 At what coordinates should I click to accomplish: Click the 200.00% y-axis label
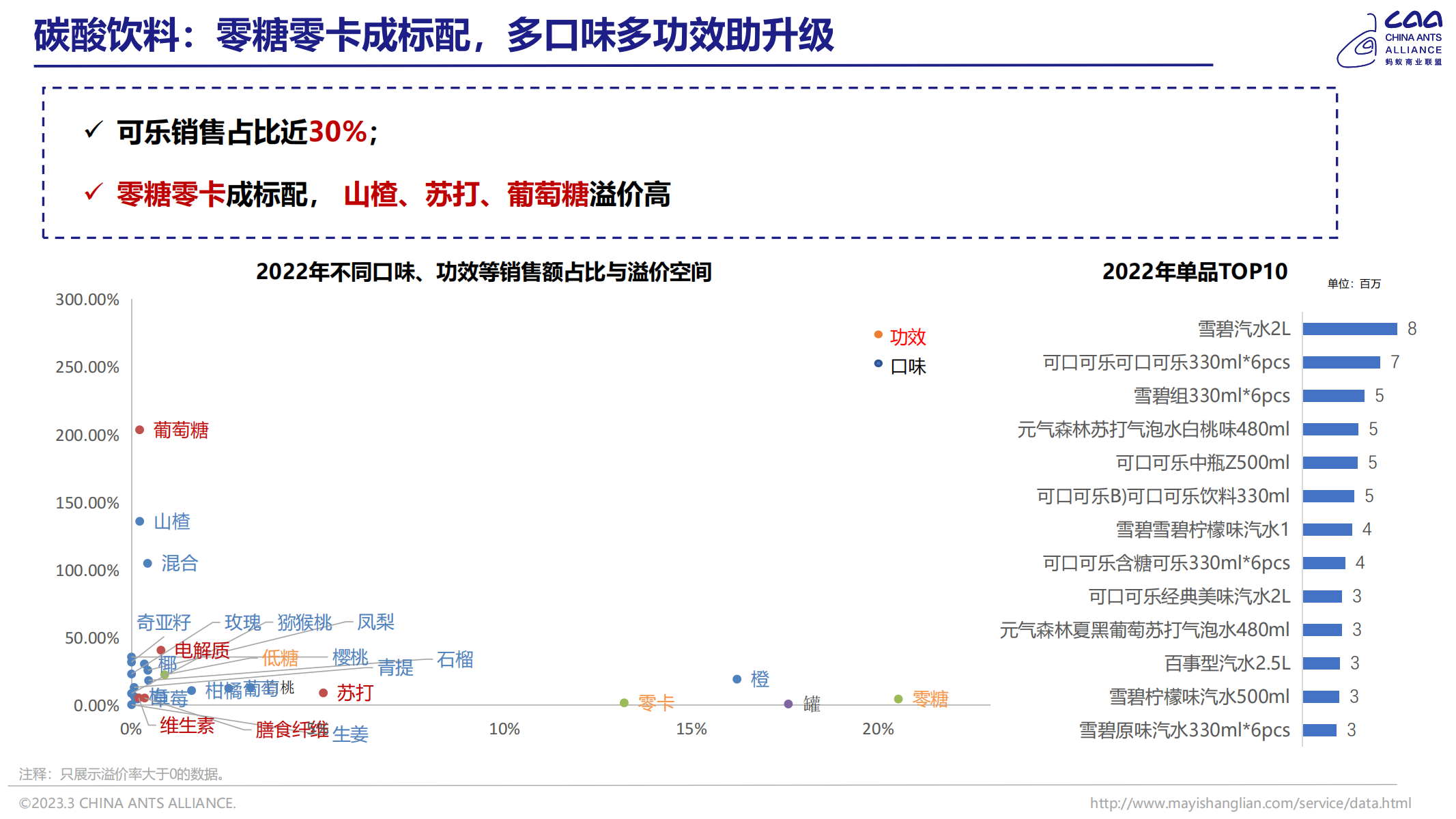[87, 435]
